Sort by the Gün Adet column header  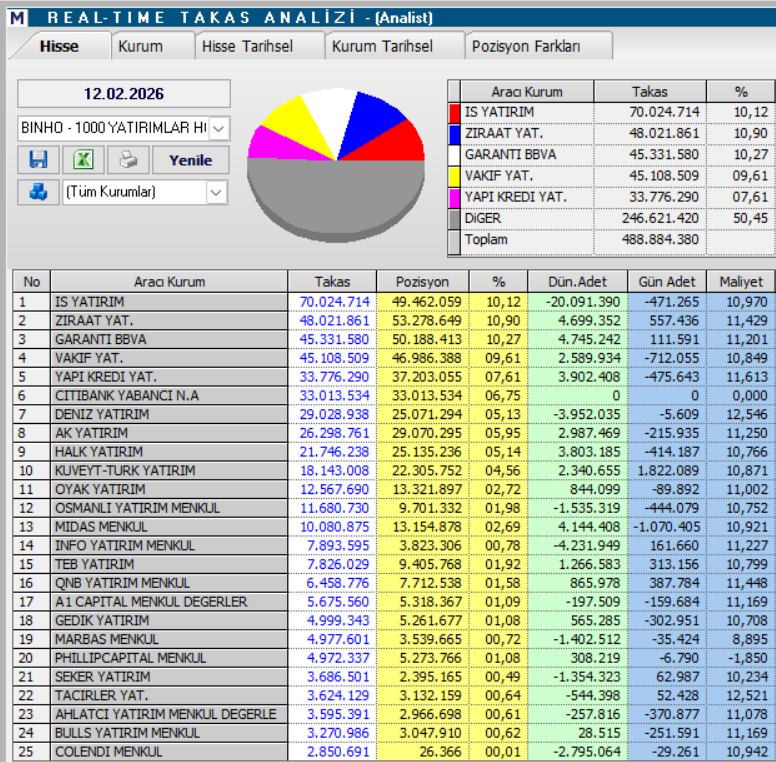pyautogui.click(x=666, y=282)
